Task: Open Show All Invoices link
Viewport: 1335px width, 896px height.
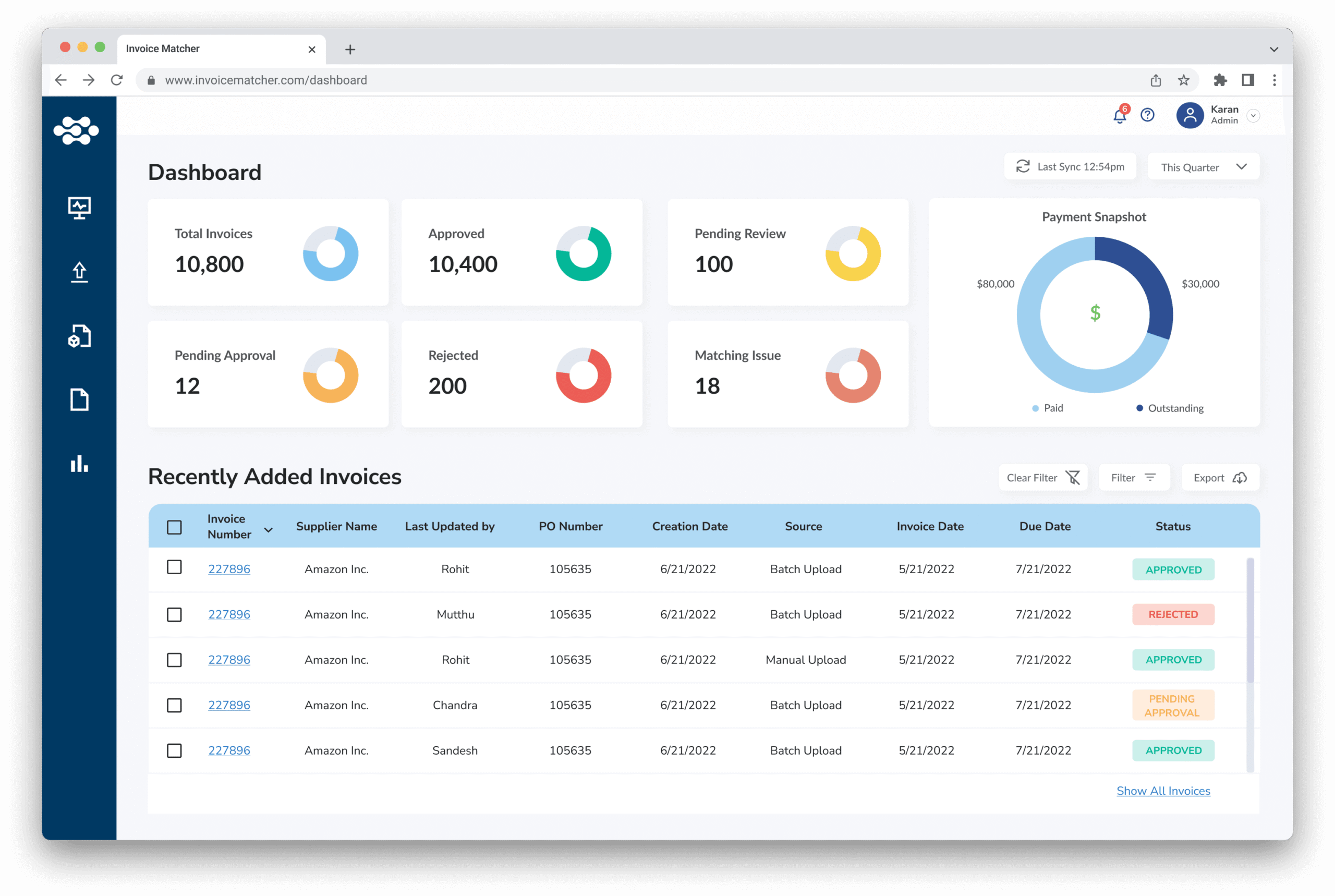Action: (x=1163, y=791)
